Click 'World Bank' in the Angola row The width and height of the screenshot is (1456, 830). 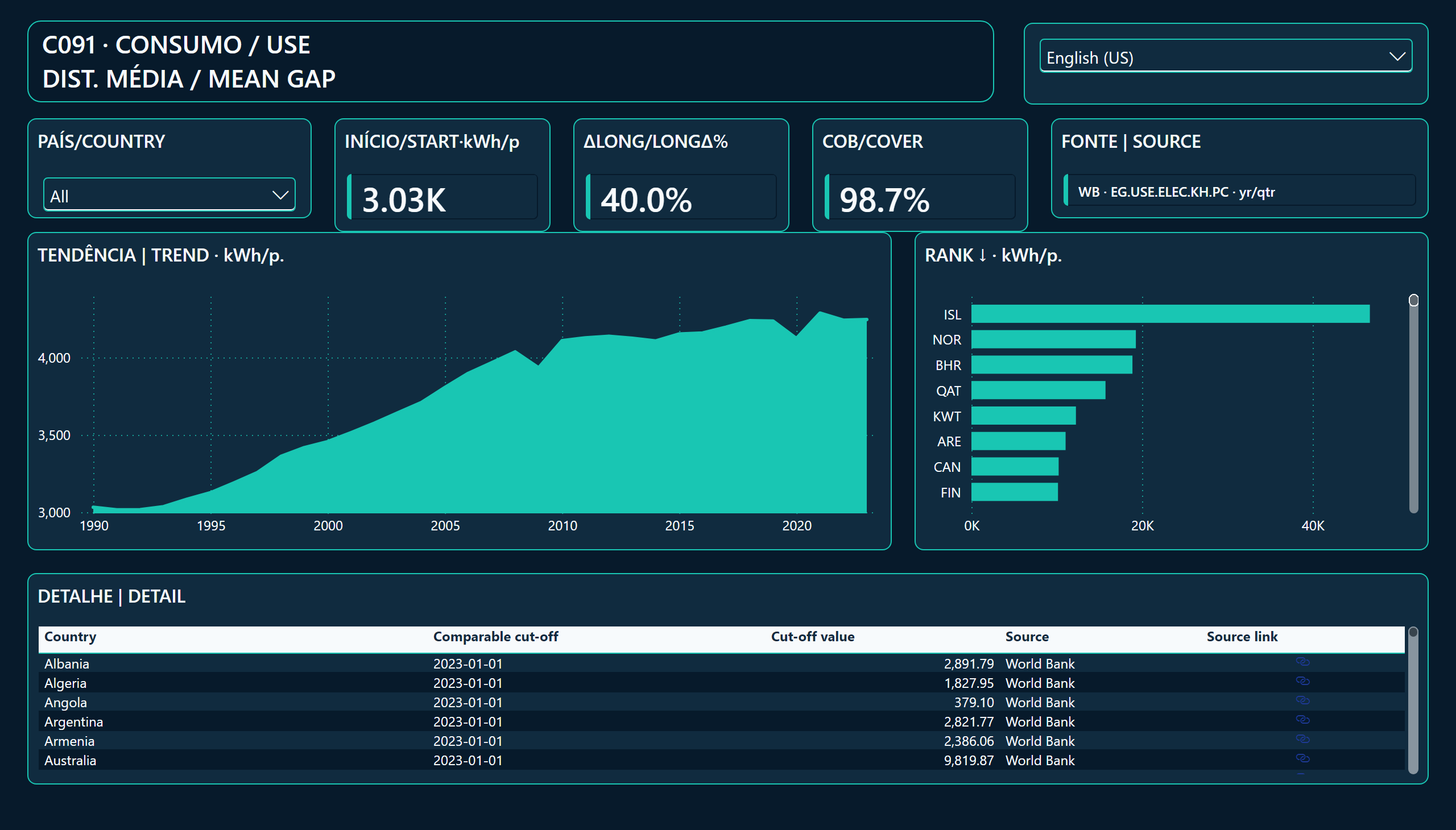pos(1040,702)
